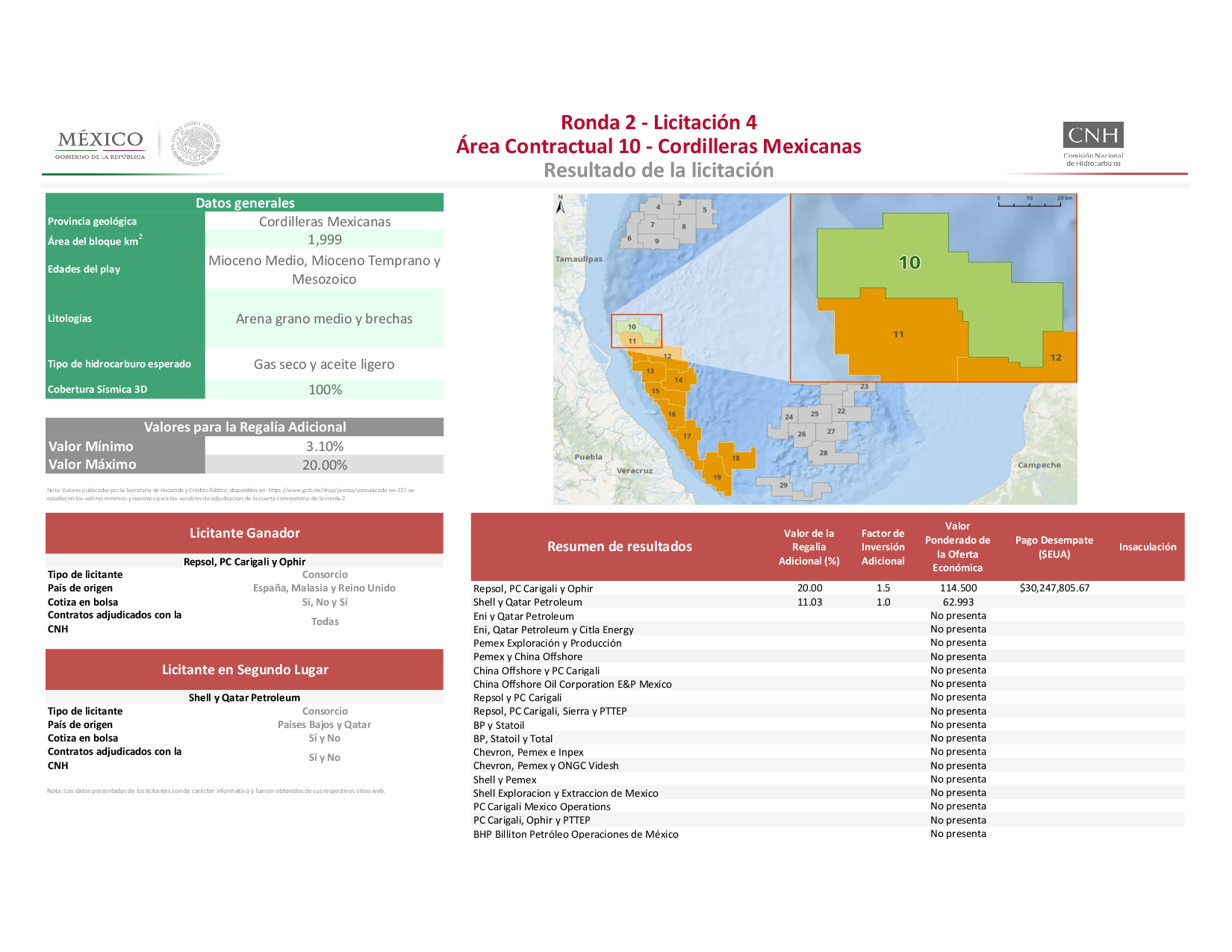Click winner name Repsol, PC Carigali y Ophir
The width and height of the screenshot is (1232, 952).
(x=245, y=561)
